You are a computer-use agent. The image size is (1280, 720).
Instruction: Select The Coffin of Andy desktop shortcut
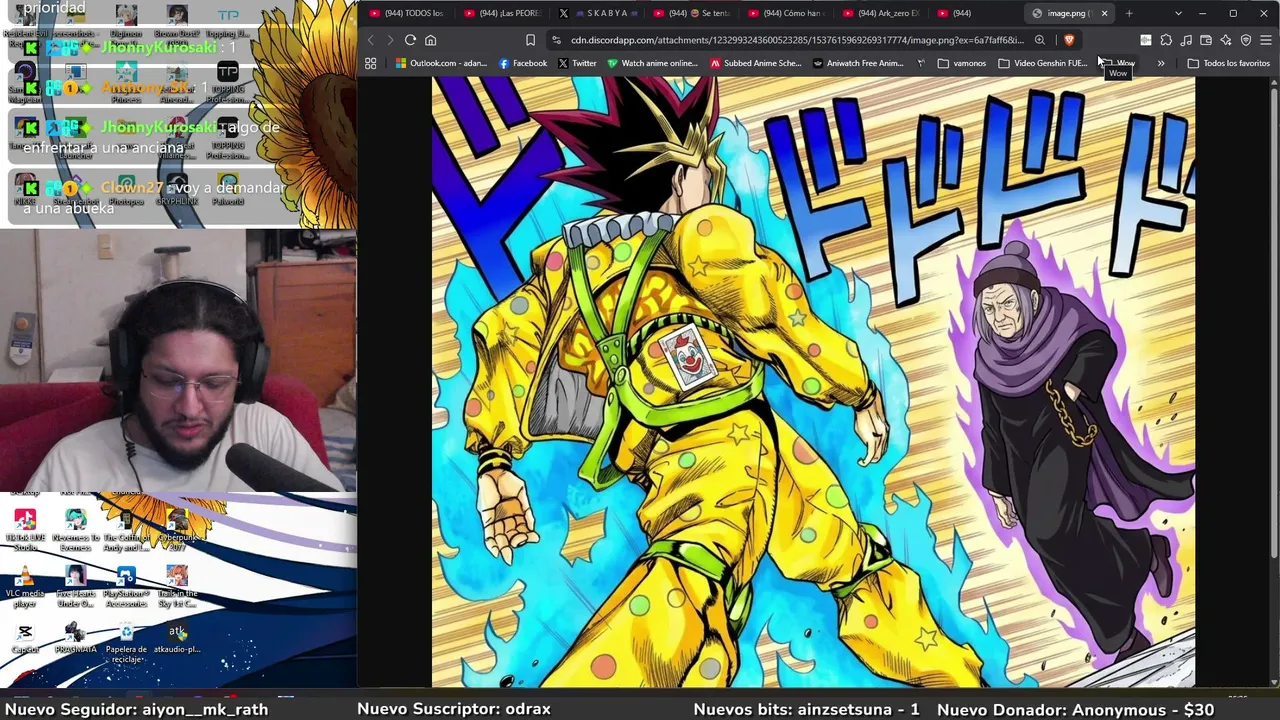coord(126,530)
